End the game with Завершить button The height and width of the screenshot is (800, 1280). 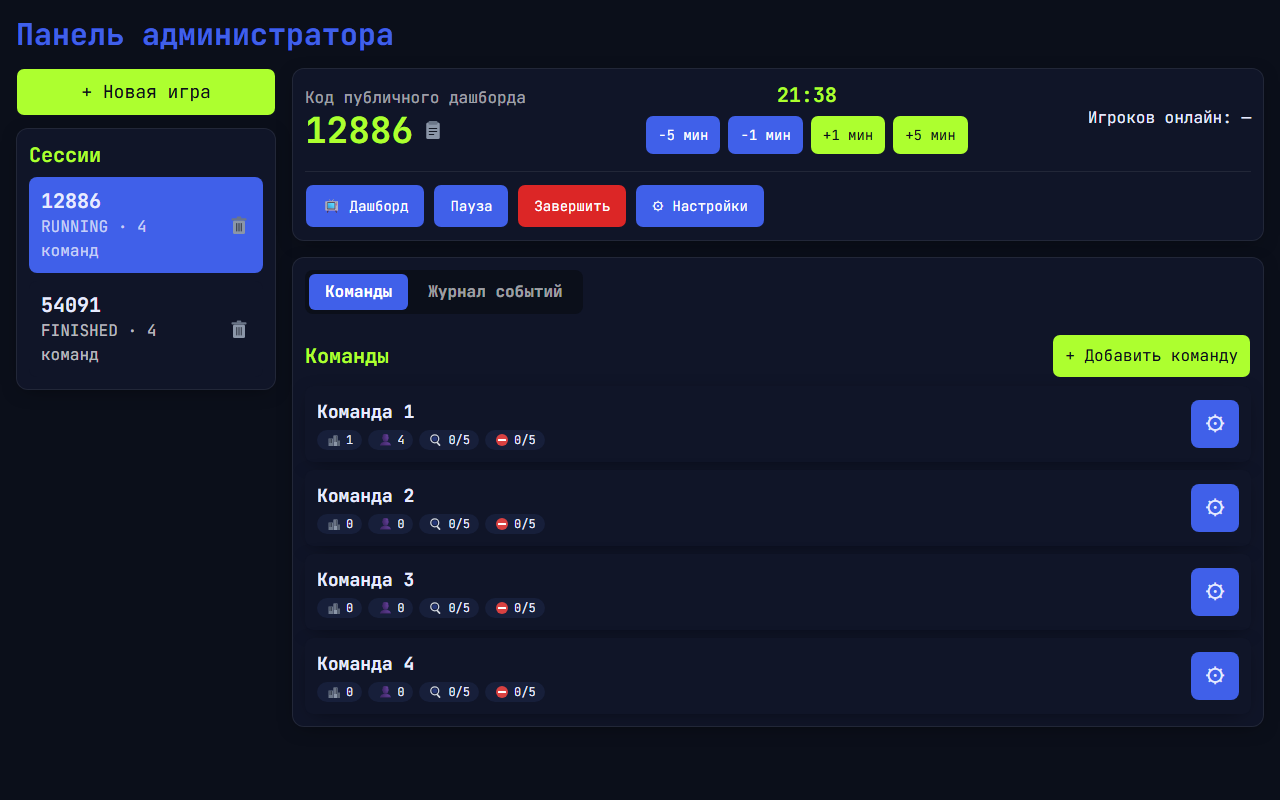tap(572, 206)
